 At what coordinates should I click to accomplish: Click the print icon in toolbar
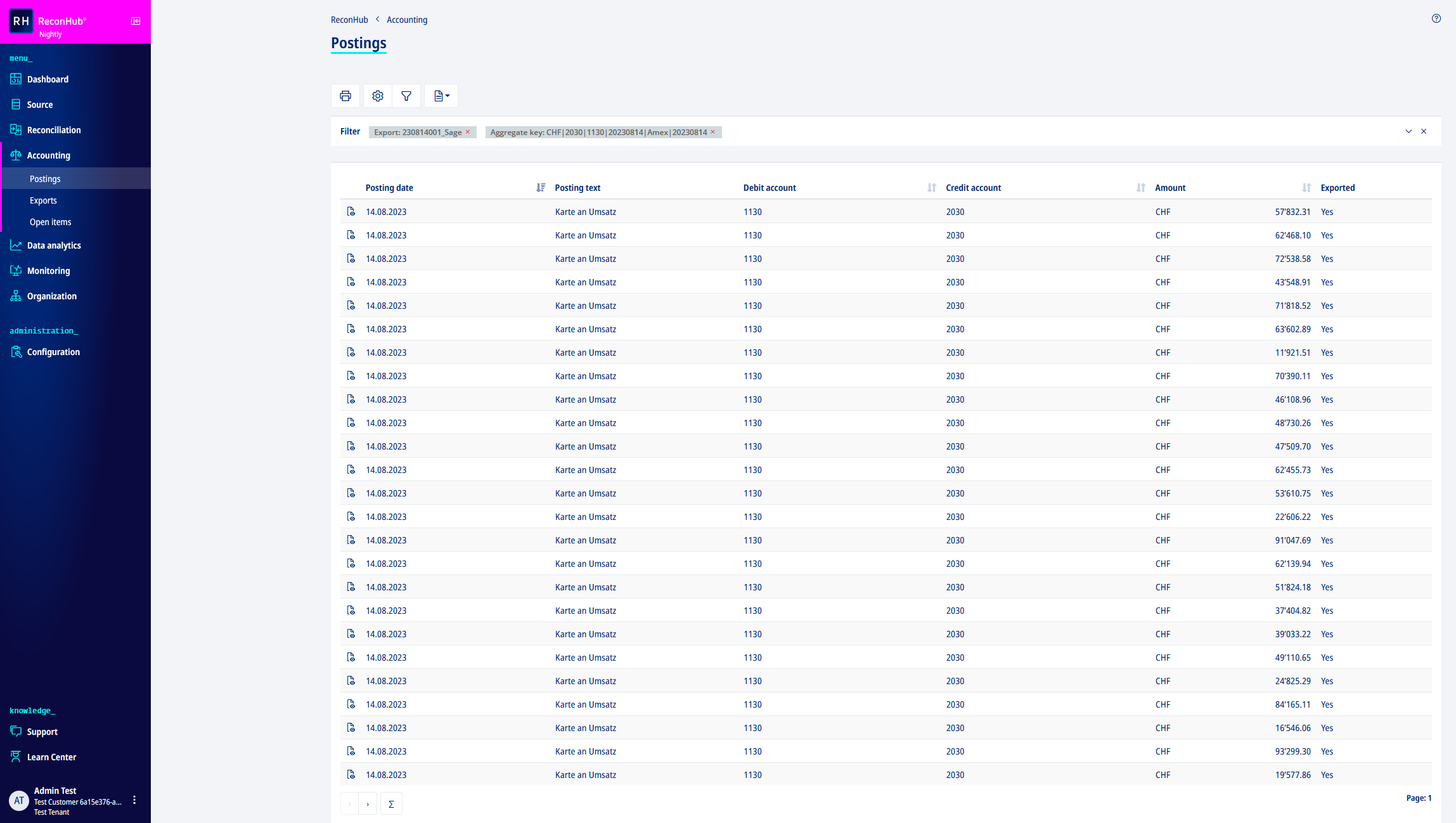(x=345, y=96)
